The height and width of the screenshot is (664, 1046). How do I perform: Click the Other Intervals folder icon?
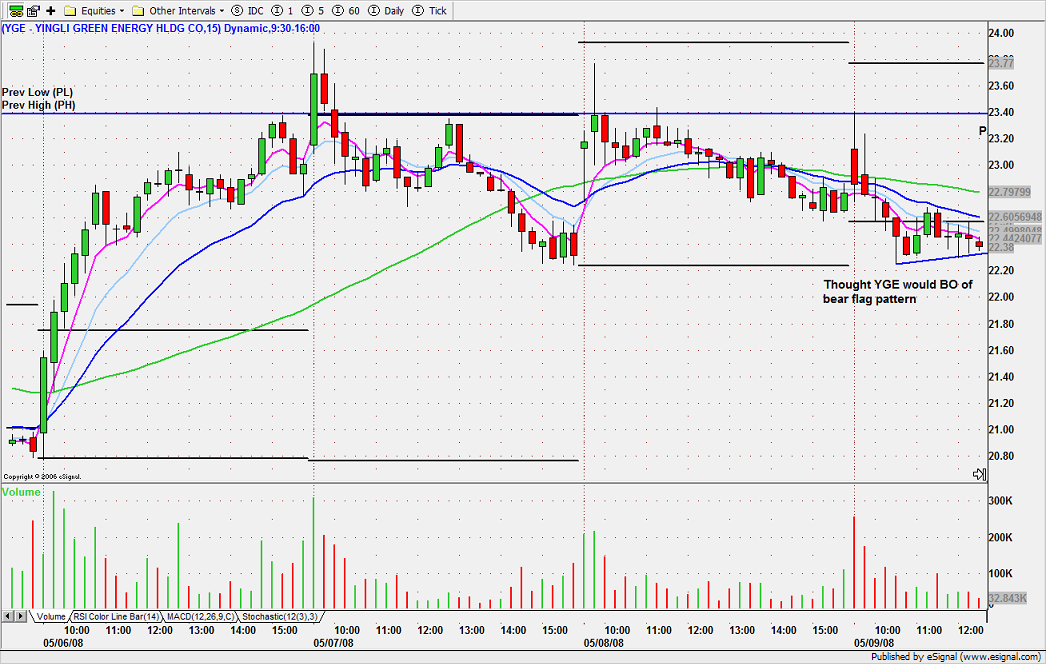coord(138,11)
